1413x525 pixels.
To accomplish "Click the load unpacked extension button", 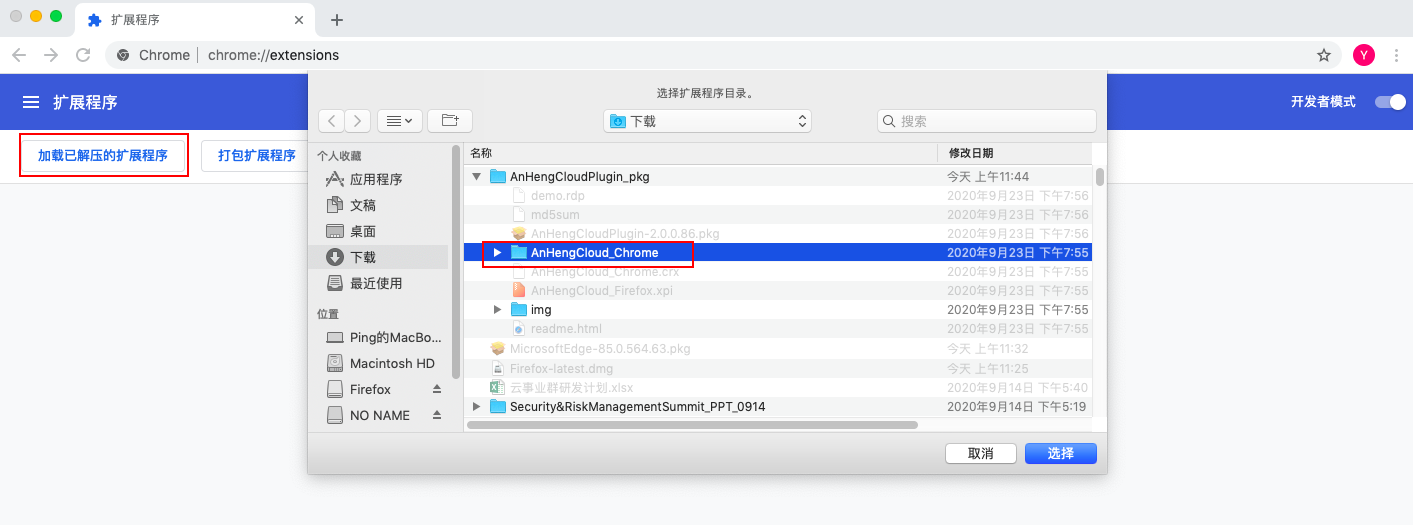I will (103, 155).
